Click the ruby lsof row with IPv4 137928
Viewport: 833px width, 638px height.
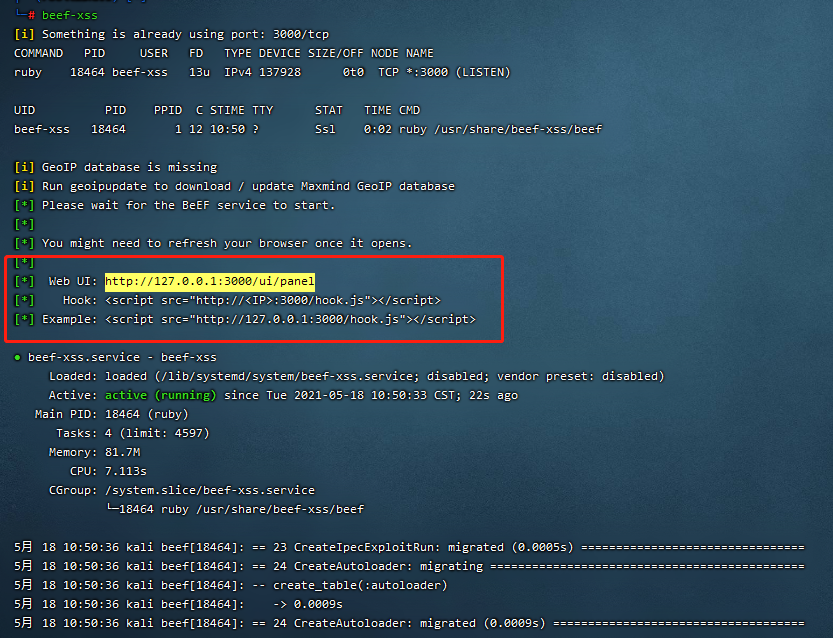262,72
